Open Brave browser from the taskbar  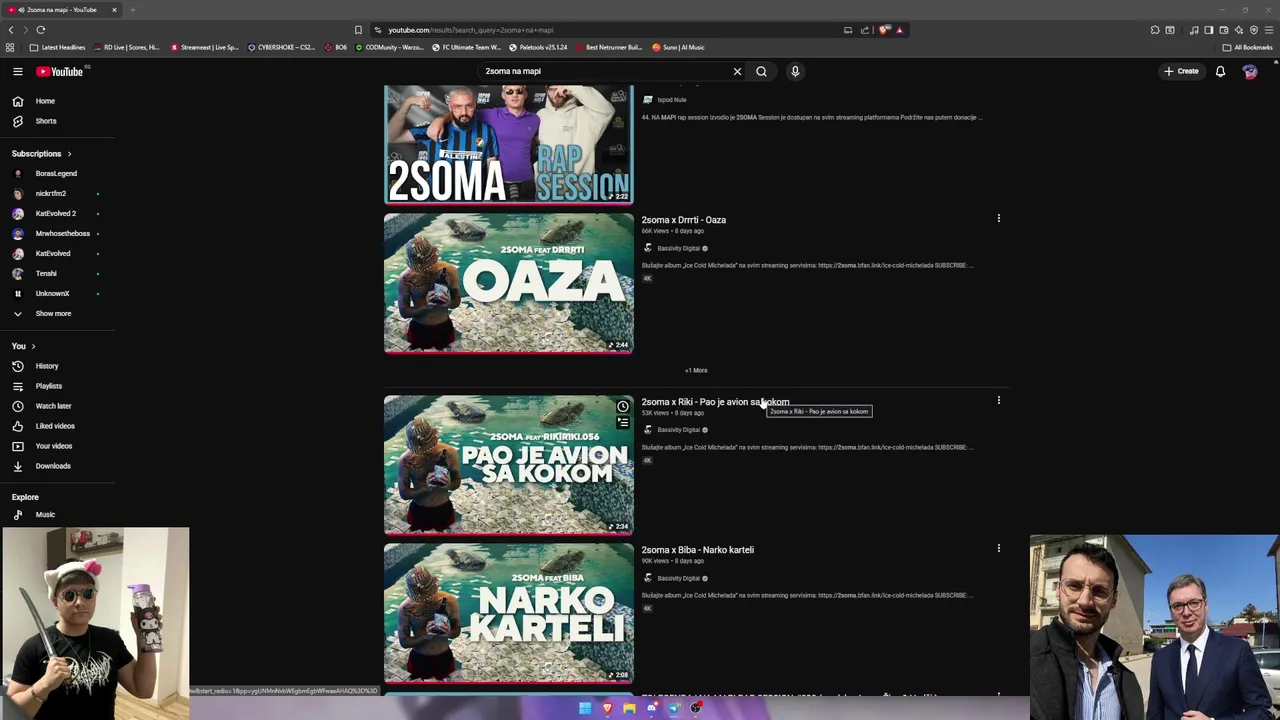coord(607,708)
